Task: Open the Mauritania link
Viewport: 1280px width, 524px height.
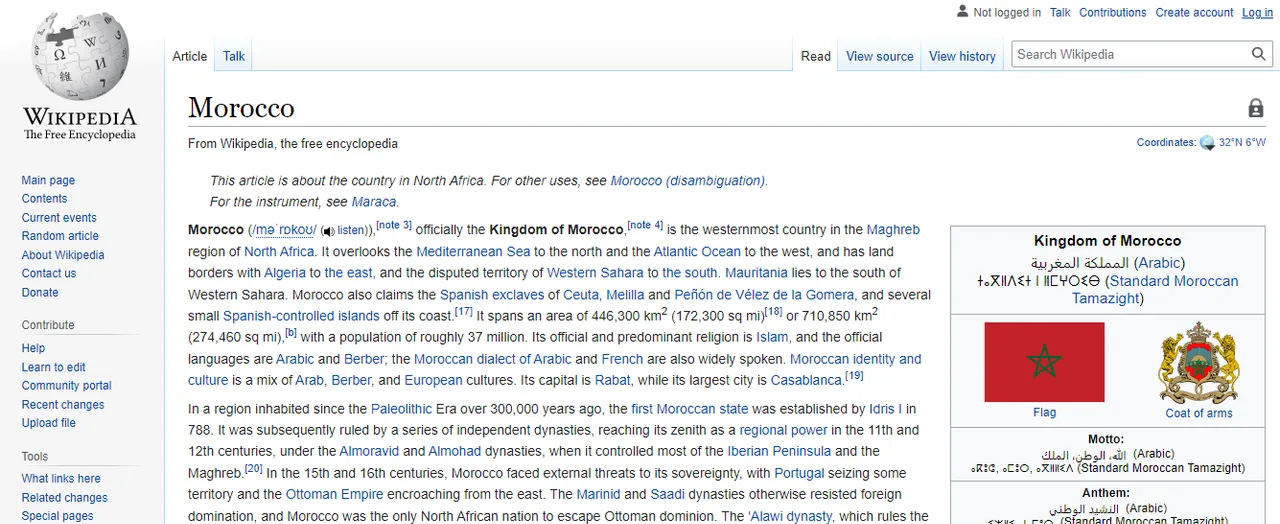Action: pyautogui.click(x=757, y=273)
